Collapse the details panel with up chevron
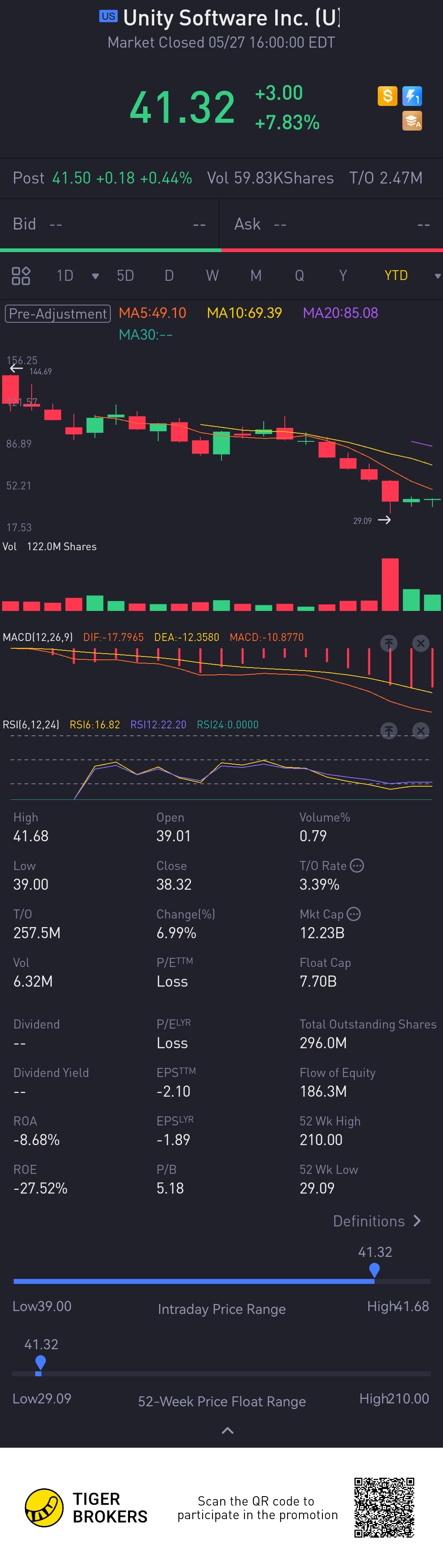 228,1430
